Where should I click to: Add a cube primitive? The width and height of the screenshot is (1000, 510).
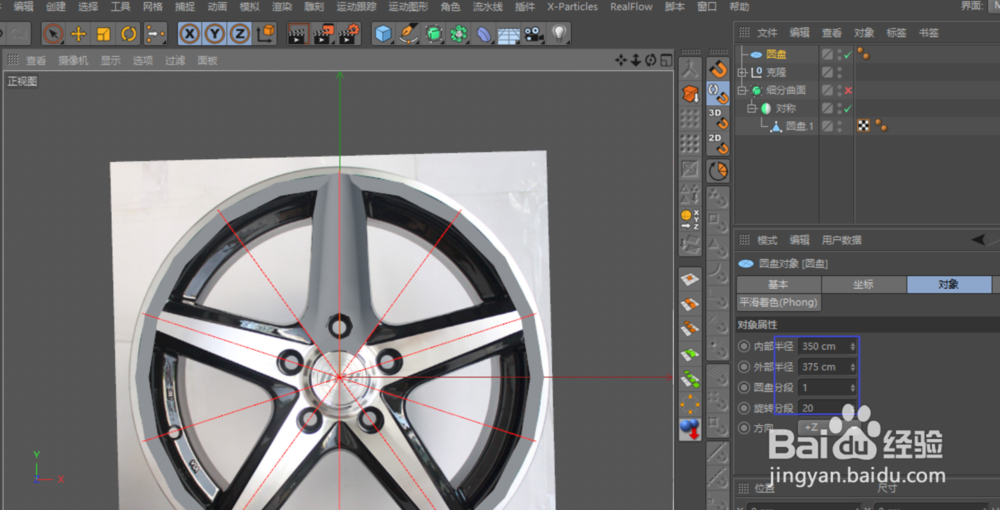pos(383,34)
